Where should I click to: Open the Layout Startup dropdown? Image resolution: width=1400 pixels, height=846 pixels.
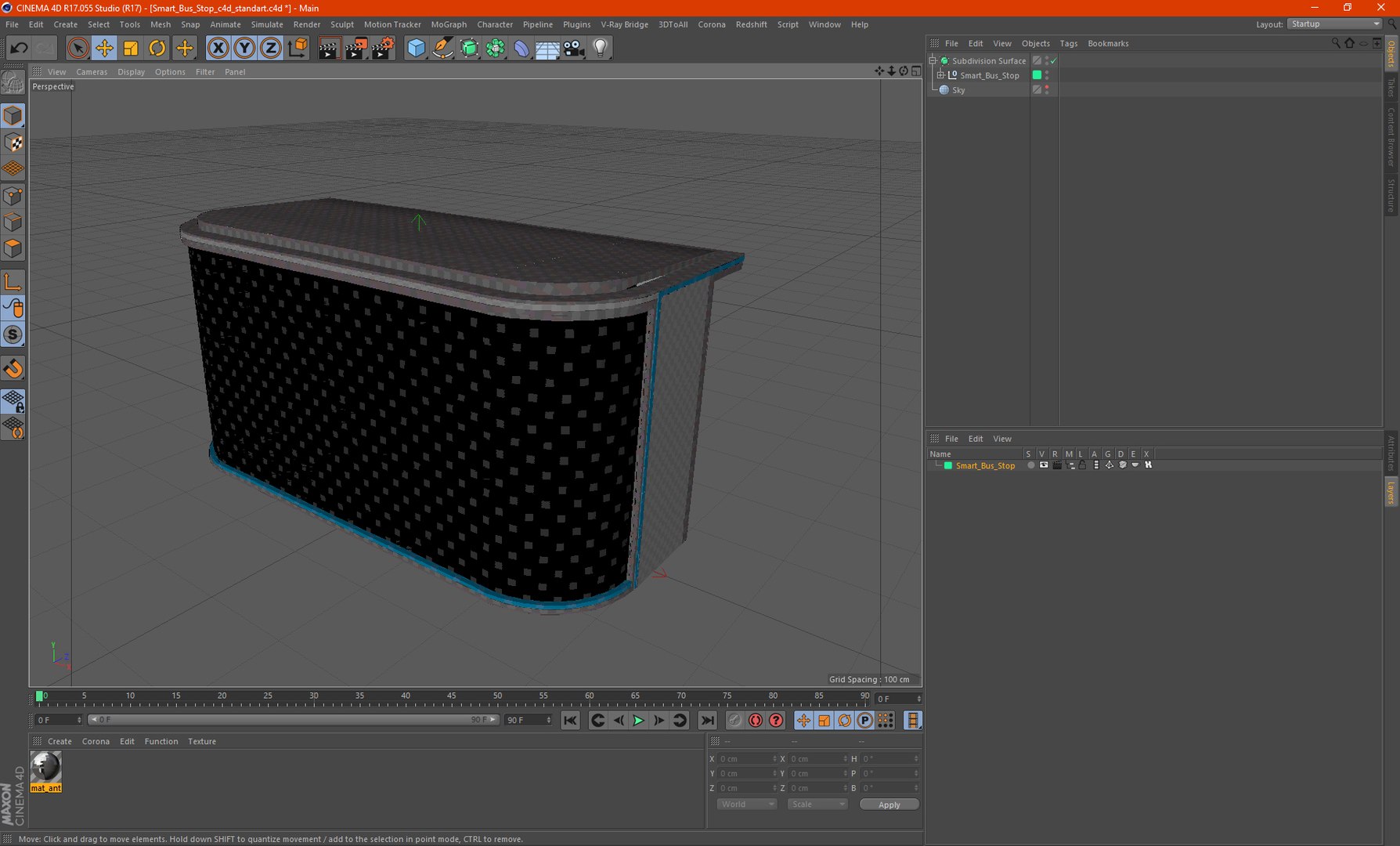[x=1334, y=24]
